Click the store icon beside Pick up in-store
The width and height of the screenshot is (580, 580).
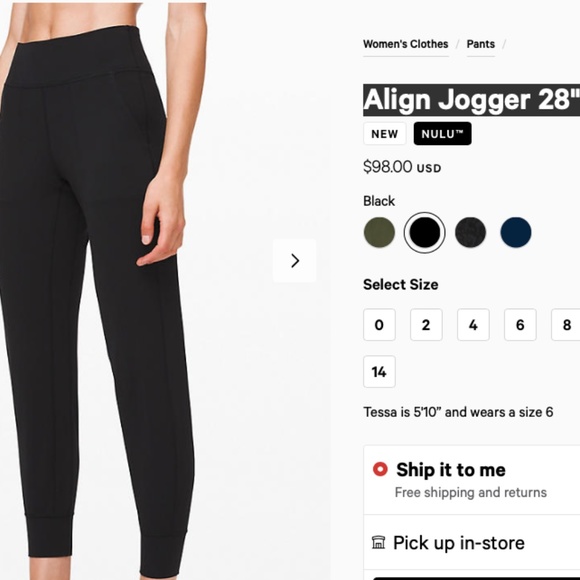[x=378, y=543]
